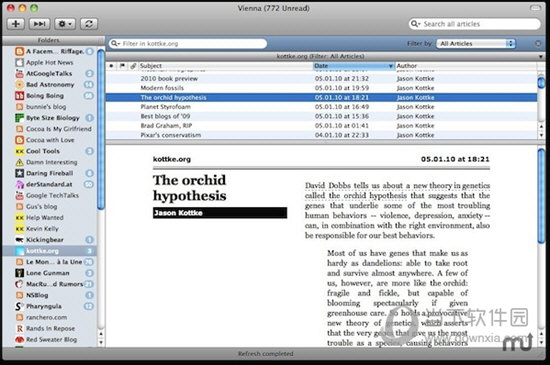550x365 pixels.
Task: Open the Apple Hot News feed
Action: (49, 62)
